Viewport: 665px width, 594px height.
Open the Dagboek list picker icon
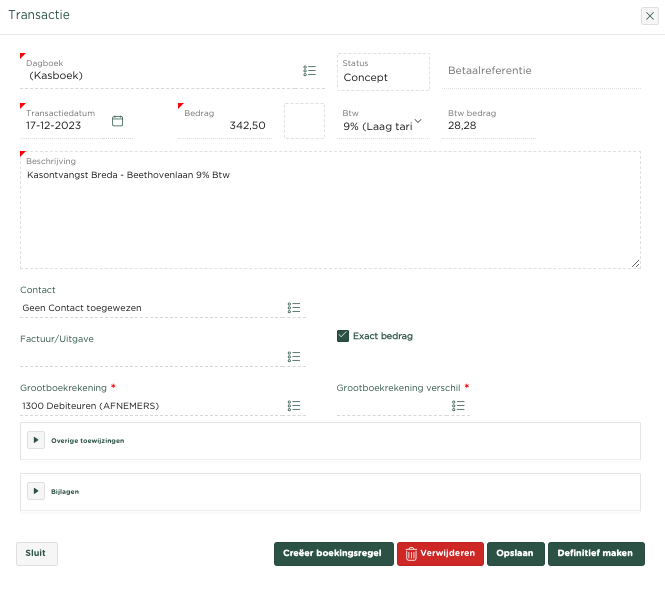coord(310,71)
